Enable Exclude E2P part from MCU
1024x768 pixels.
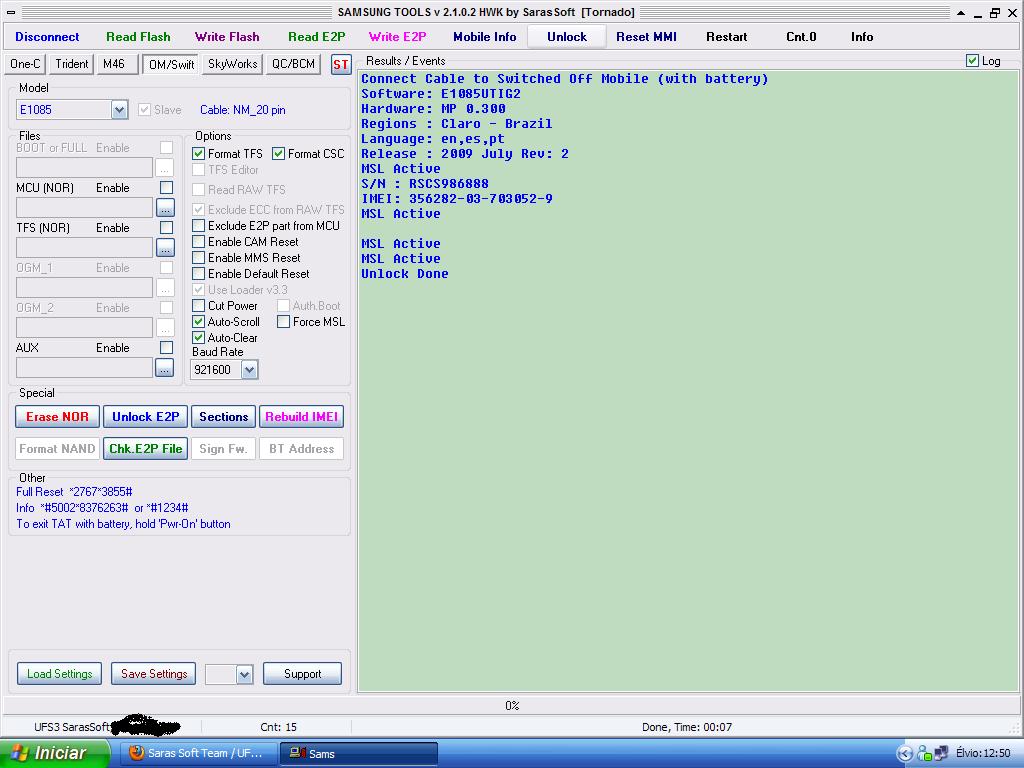coord(199,225)
